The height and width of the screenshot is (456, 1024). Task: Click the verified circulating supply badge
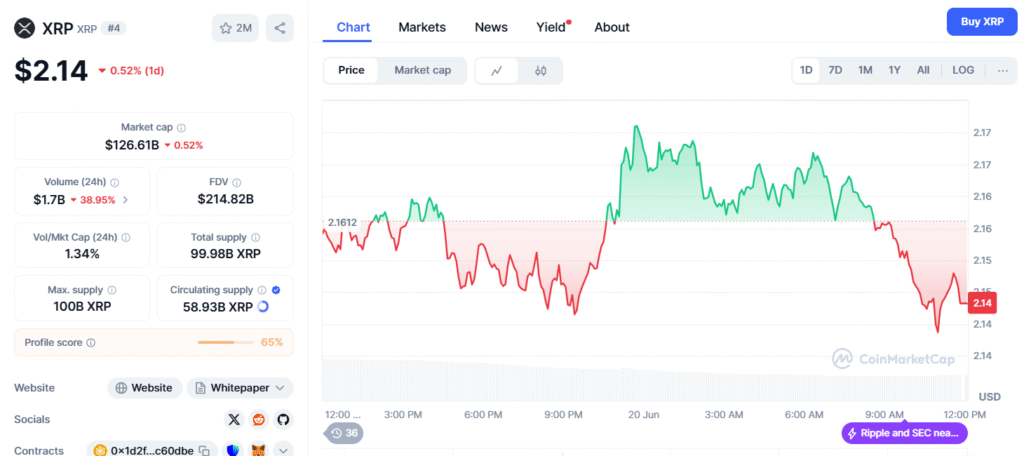coord(276,289)
